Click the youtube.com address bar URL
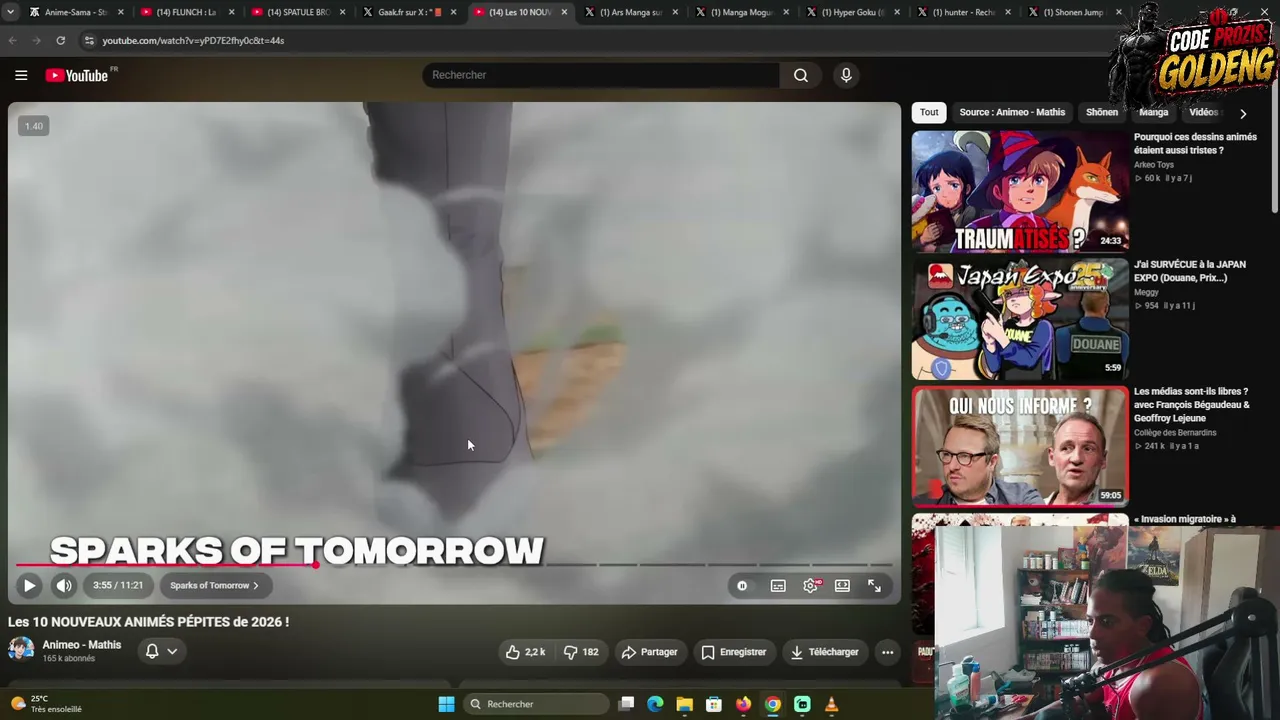This screenshot has height=720, width=1280. coord(193,41)
